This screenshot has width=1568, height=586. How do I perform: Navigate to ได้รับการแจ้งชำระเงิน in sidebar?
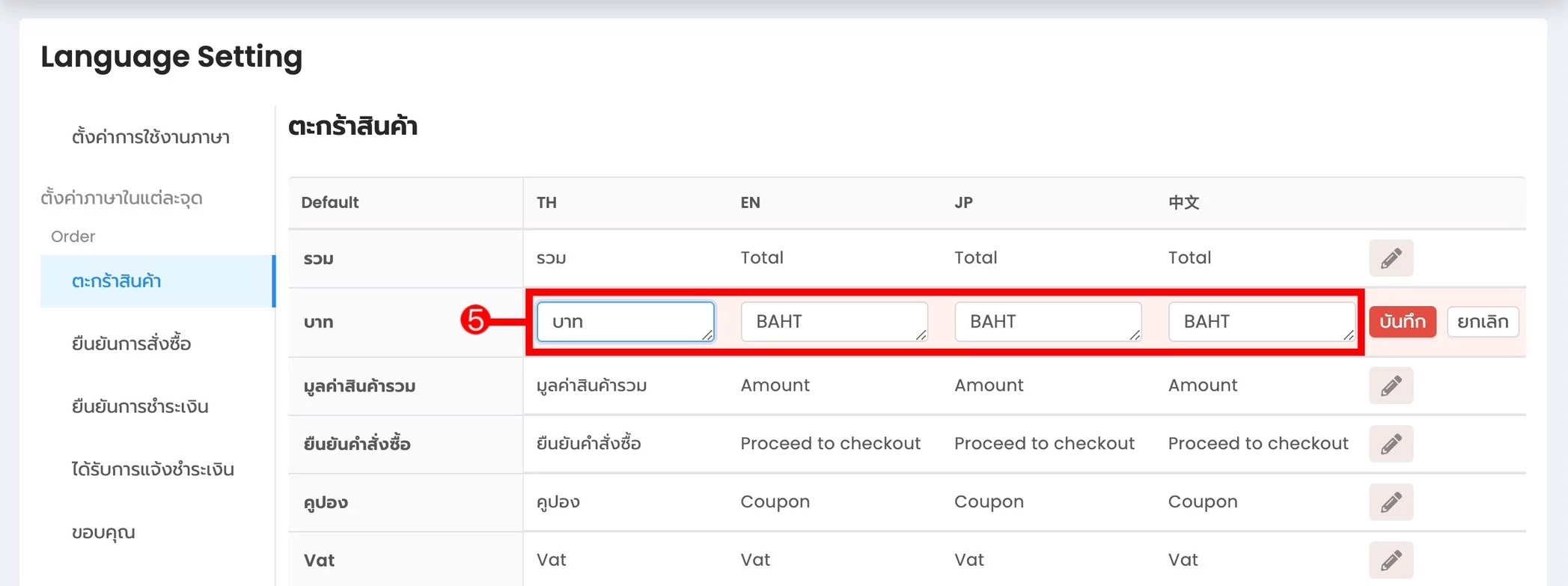click(153, 470)
